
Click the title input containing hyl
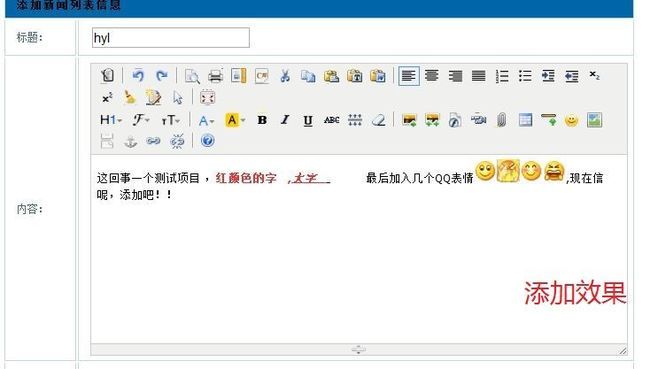[171, 38]
